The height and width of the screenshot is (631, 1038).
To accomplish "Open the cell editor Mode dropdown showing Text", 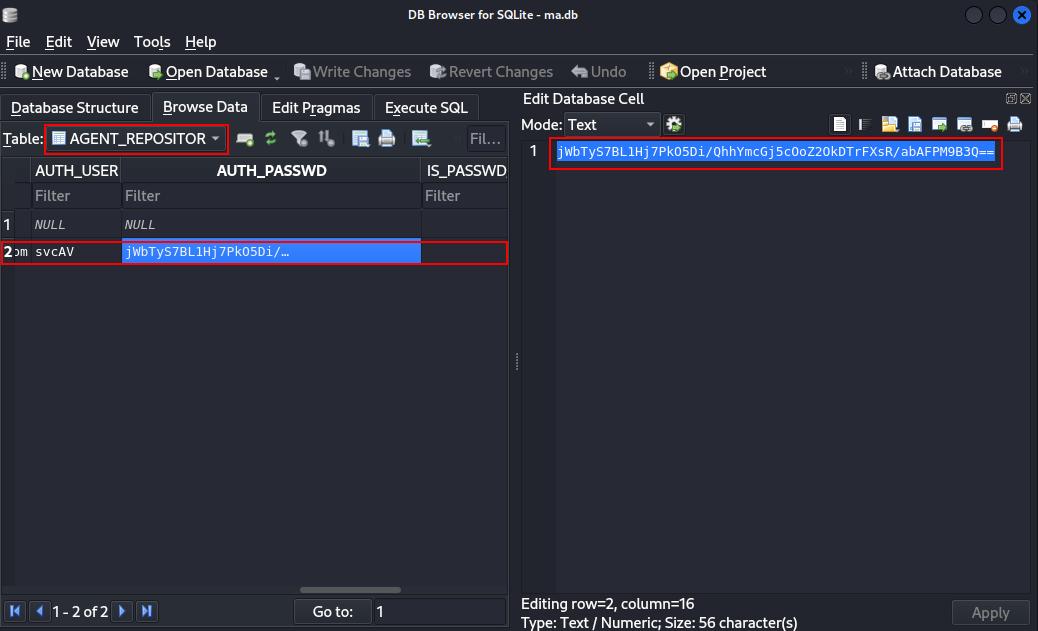I will click(612, 124).
